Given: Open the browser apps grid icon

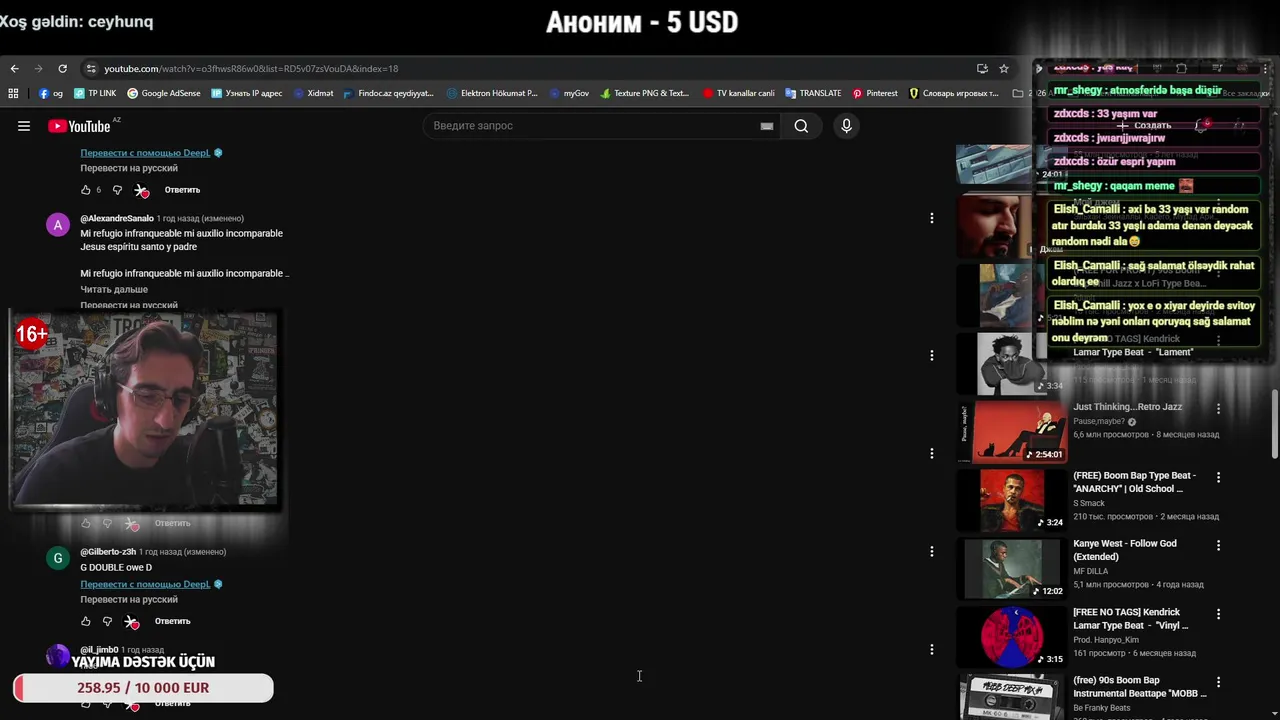Looking at the screenshot, I should [x=13, y=93].
